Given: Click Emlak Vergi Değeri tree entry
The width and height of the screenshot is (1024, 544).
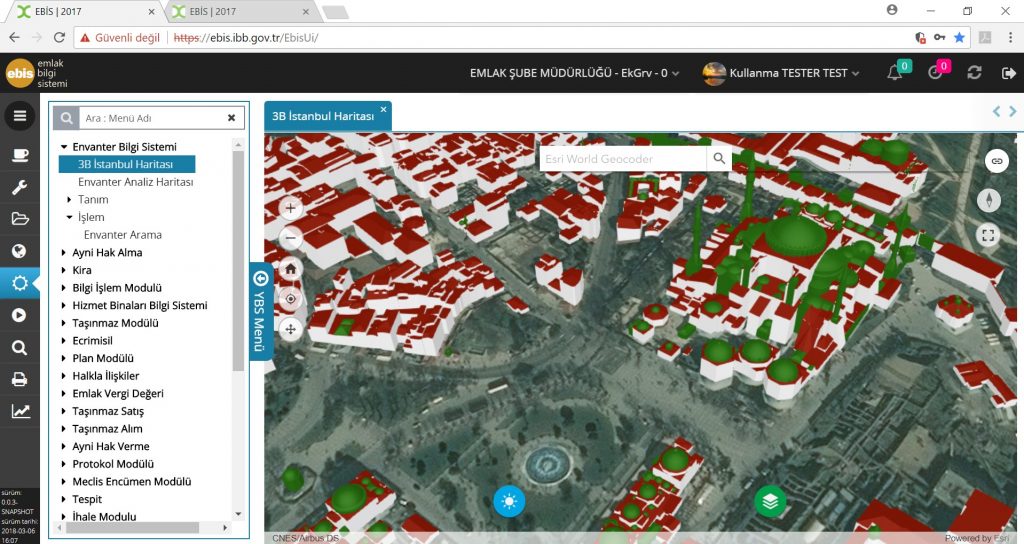Looking at the screenshot, I should tap(118, 394).
